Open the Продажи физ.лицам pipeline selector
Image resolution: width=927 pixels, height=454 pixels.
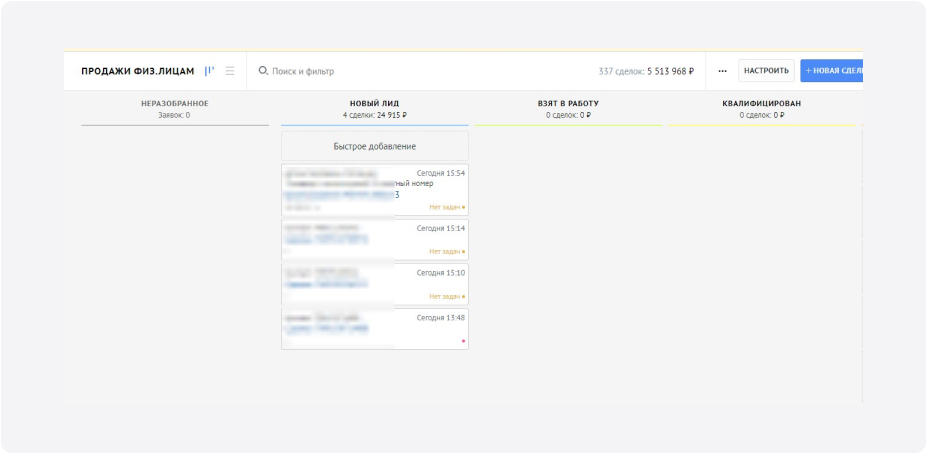click(138, 71)
